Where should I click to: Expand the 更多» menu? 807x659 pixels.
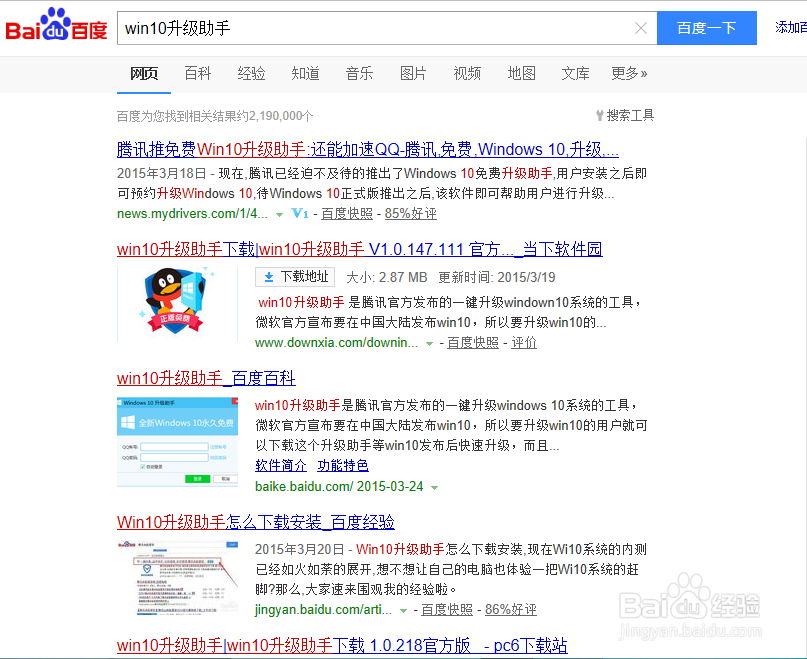tap(629, 74)
